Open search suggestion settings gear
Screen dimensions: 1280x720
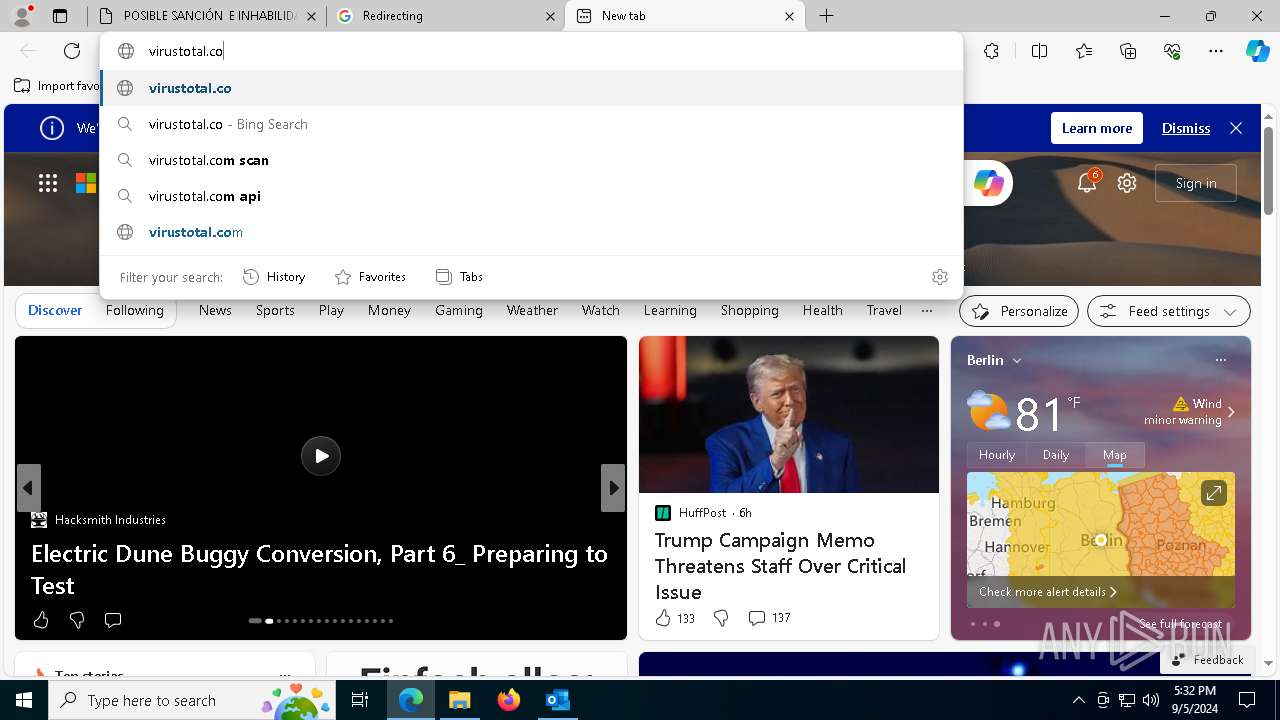[939, 277]
